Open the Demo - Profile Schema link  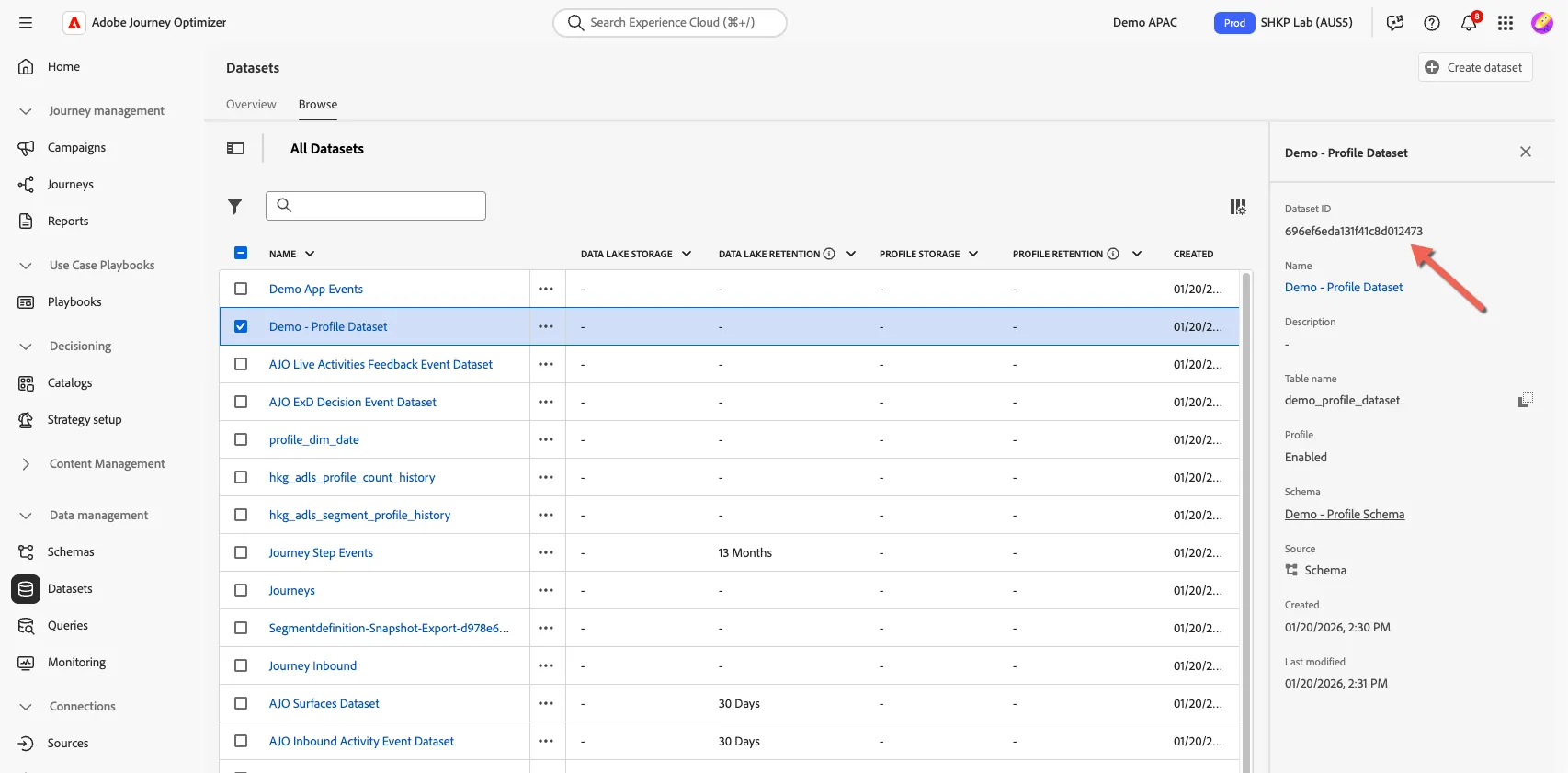pyautogui.click(x=1345, y=514)
